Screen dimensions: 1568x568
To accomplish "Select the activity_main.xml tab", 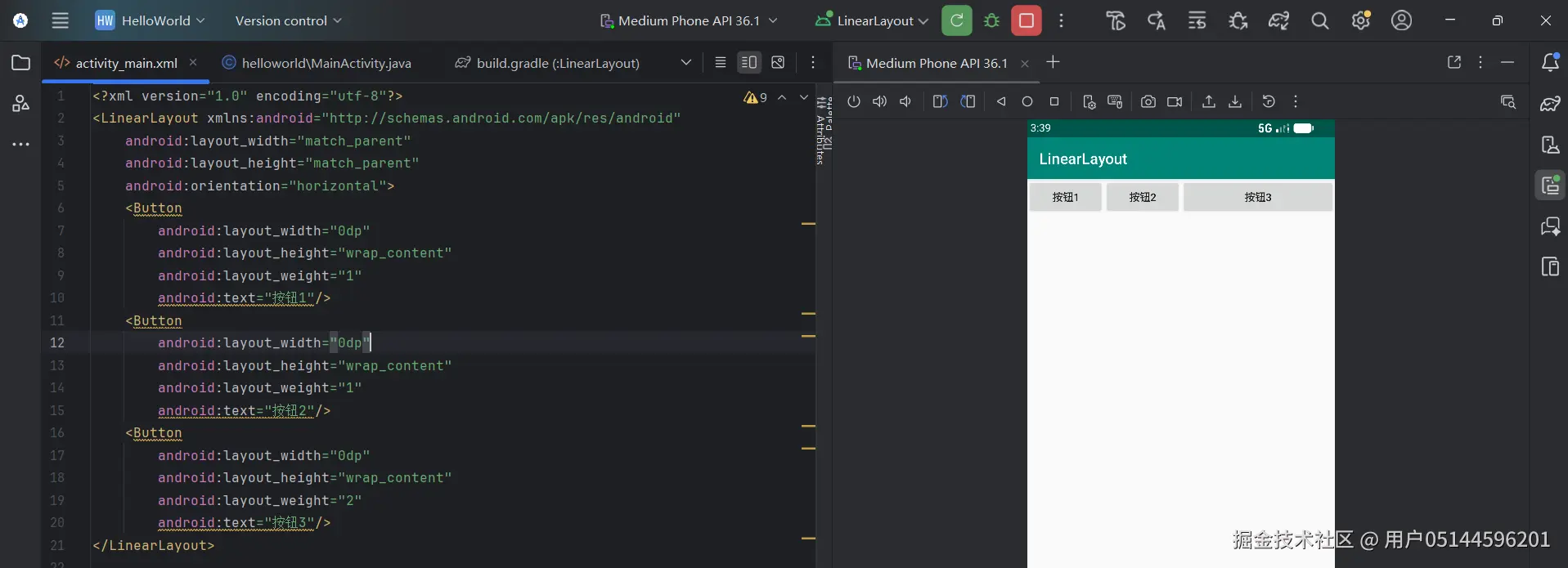I will [127, 63].
